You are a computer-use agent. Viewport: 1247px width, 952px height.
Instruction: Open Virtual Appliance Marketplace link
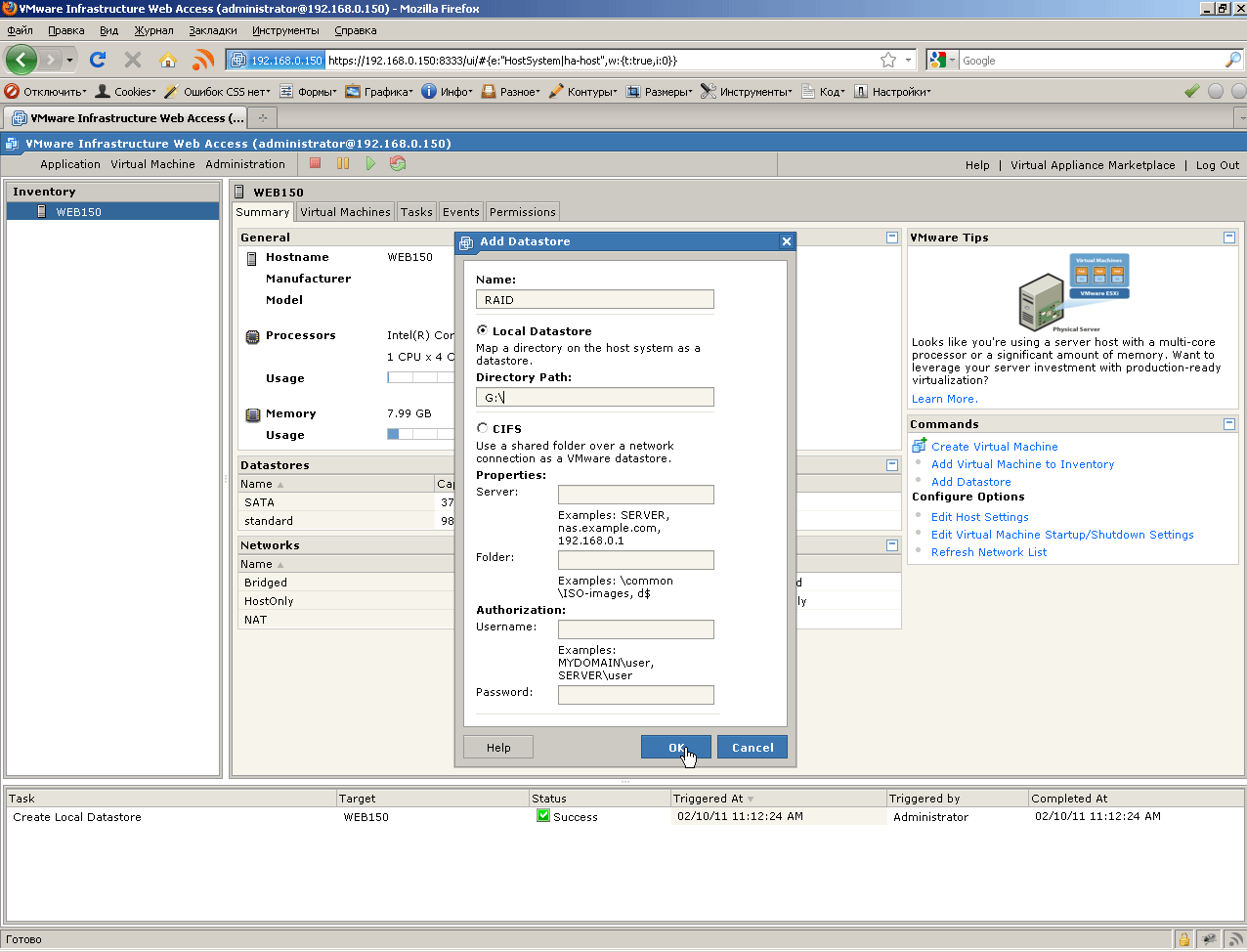1093,165
